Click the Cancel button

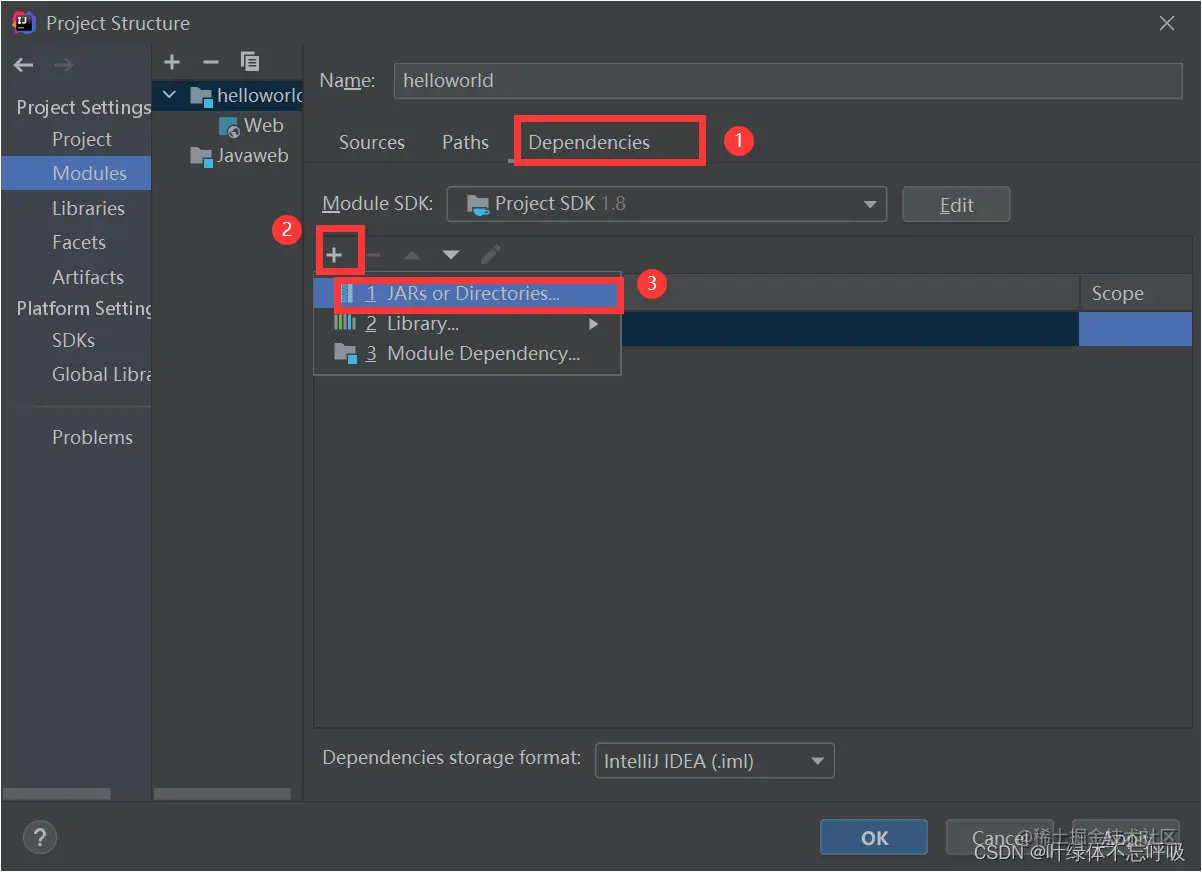999,838
